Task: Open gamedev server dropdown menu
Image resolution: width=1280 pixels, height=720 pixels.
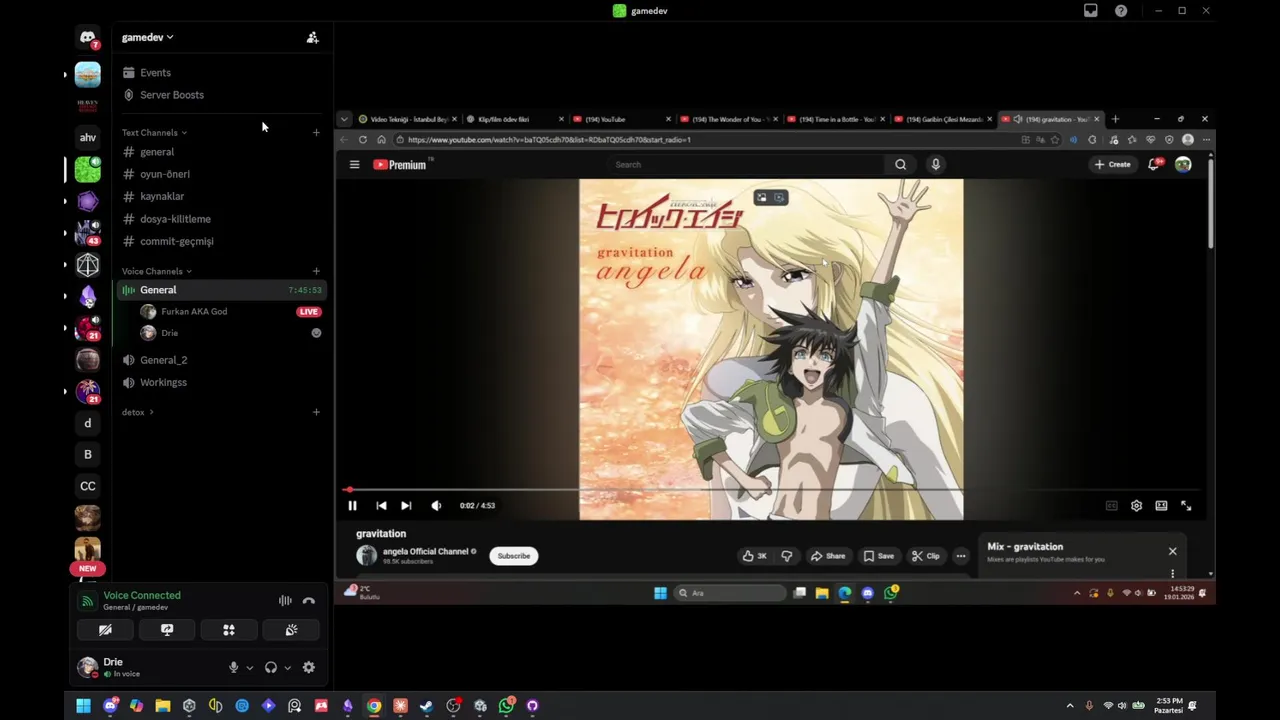Action: [x=147, y=37]
